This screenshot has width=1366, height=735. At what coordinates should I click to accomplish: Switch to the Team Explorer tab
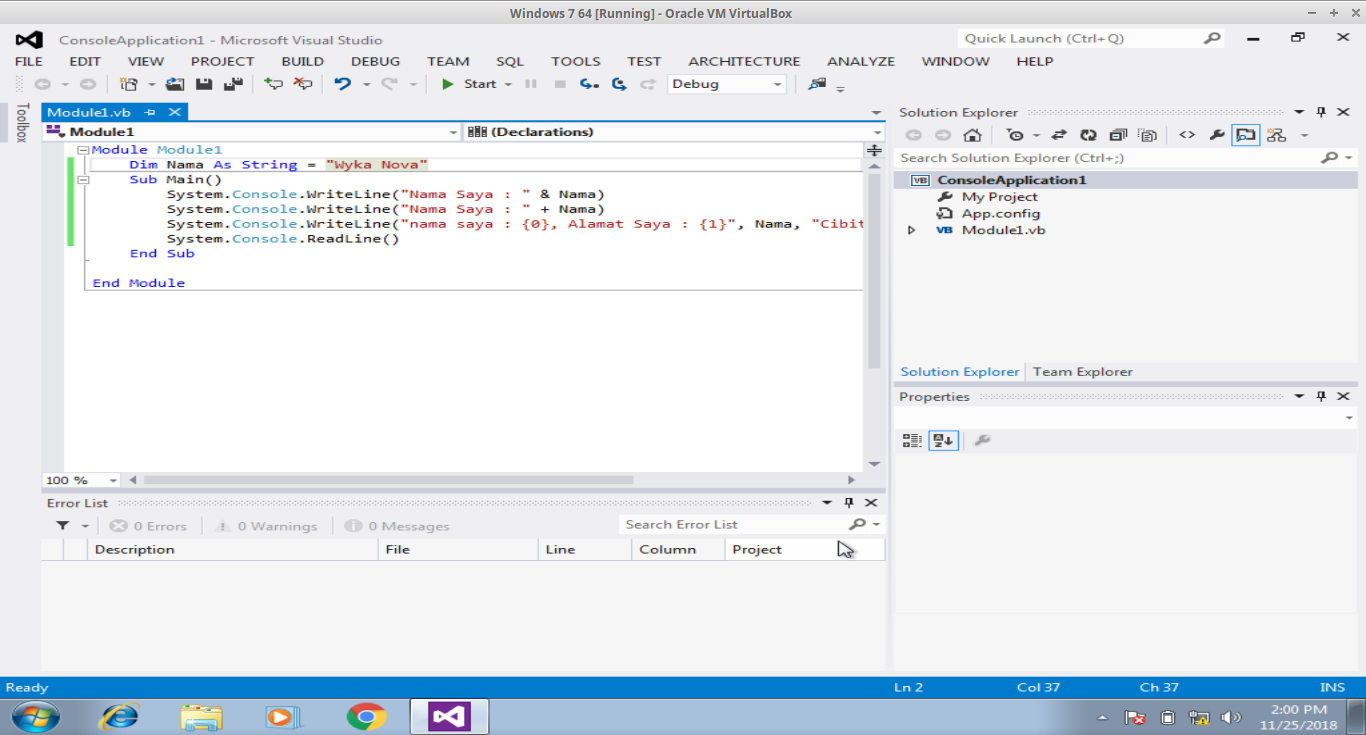click(1082, 371)
